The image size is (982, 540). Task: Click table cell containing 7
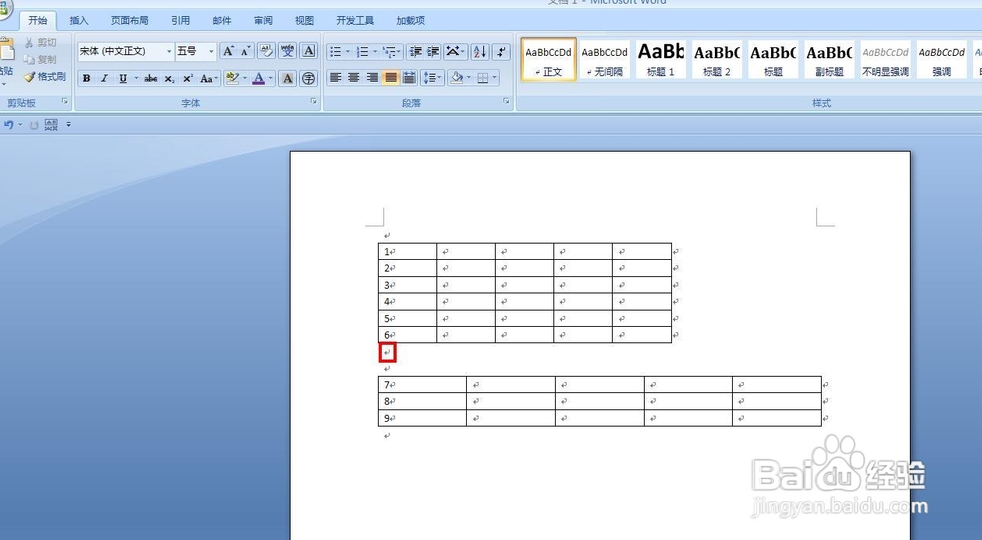(x=422, y=385)
